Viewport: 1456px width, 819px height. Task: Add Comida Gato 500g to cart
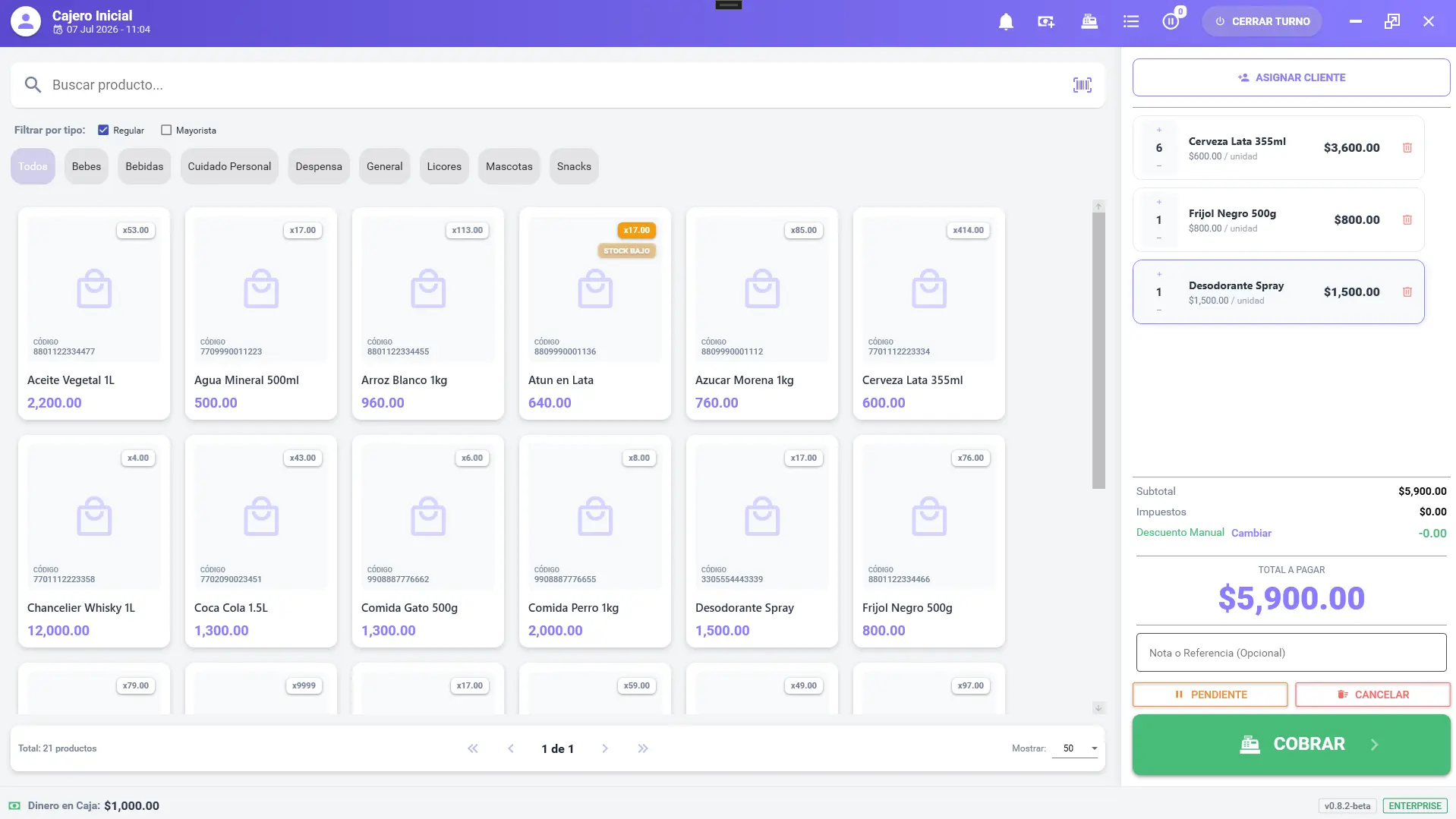pyautogui.click(x=428, y=541)
